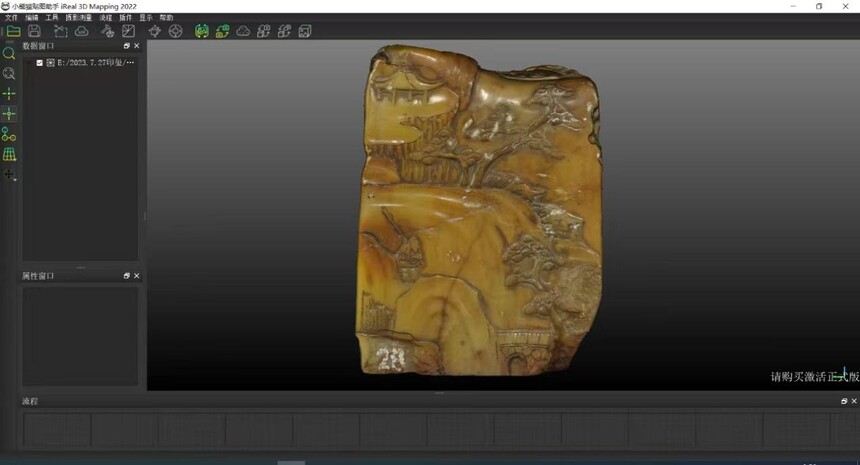The image size is (860, 465).
Task: Float the 数据窗口 panel
Action: point(127,46)
